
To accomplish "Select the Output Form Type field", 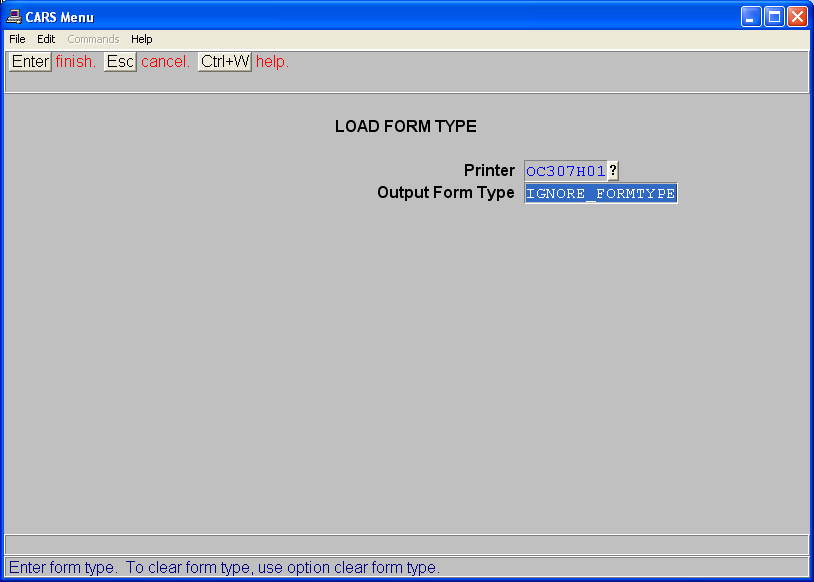I will click(x=601, y=193).
